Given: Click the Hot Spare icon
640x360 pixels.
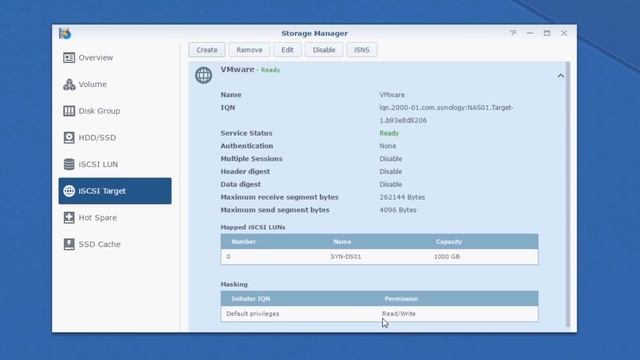Looking at the screenshot, I should (69, 218).
